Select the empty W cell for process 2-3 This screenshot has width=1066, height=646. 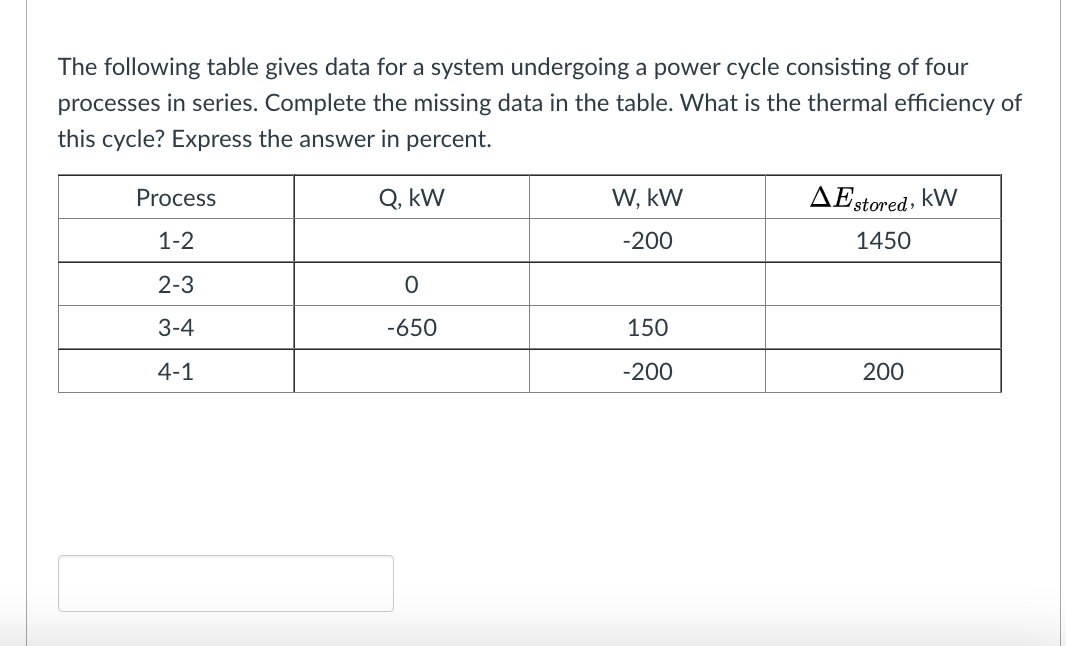point(647,284)
